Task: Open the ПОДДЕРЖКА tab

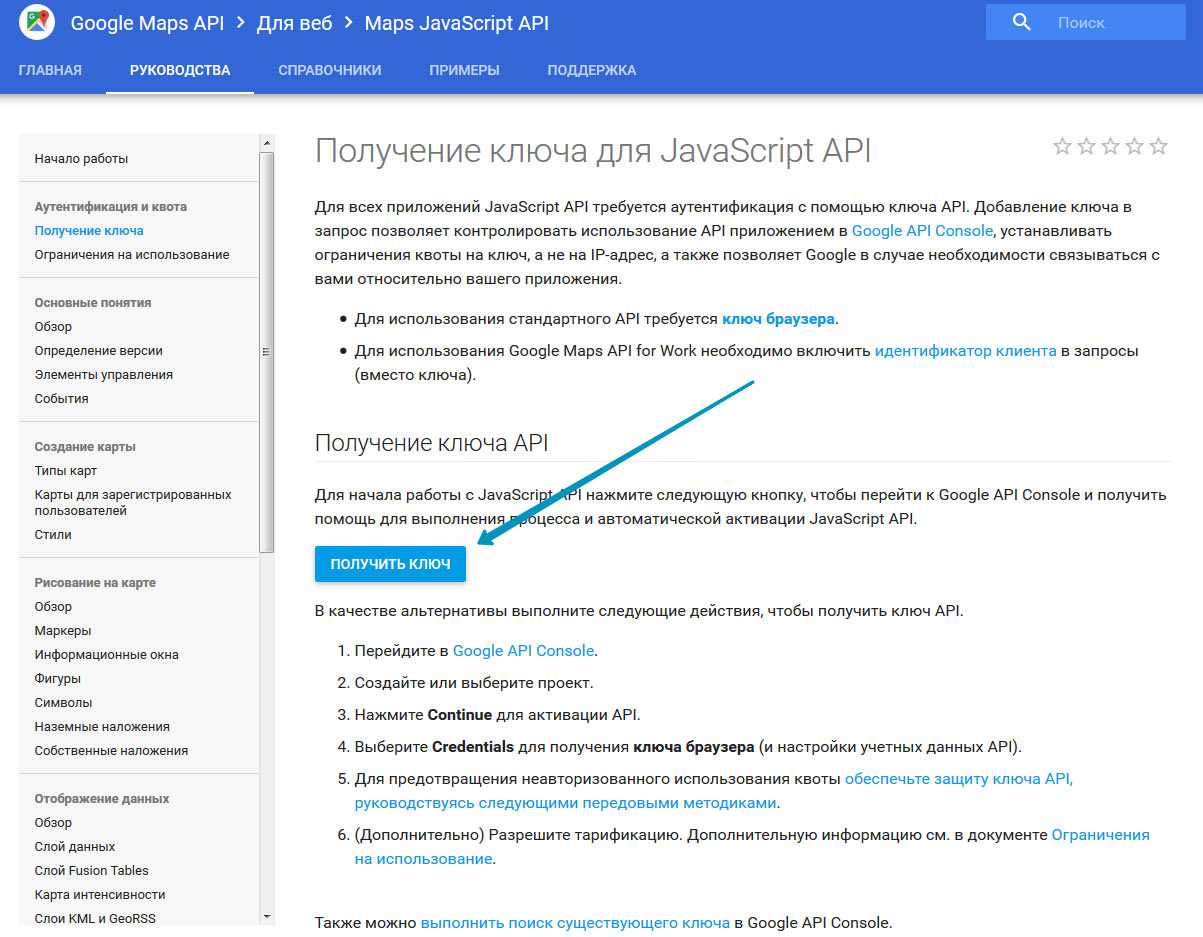Action: click(591, 70)
